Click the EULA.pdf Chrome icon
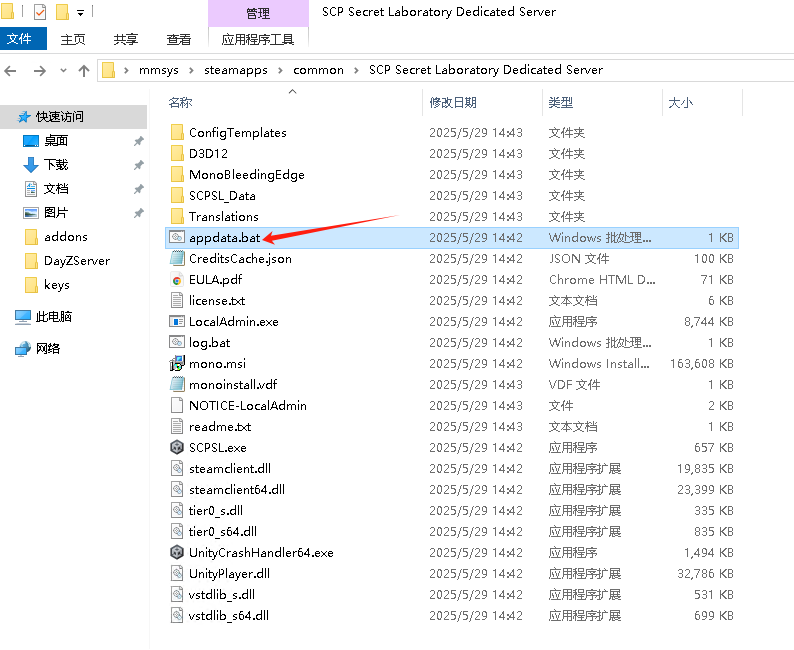This screenshot has height=650, width=794. (177, 279)
